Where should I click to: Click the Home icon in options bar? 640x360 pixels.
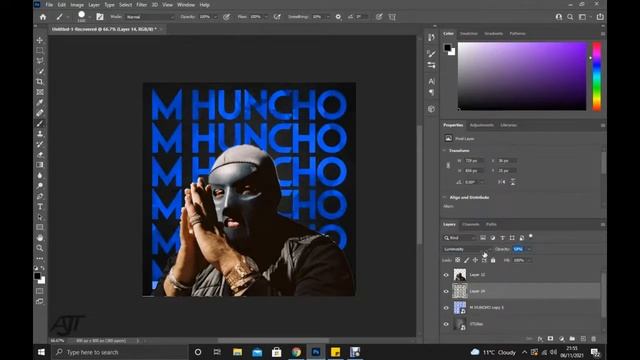43,17
